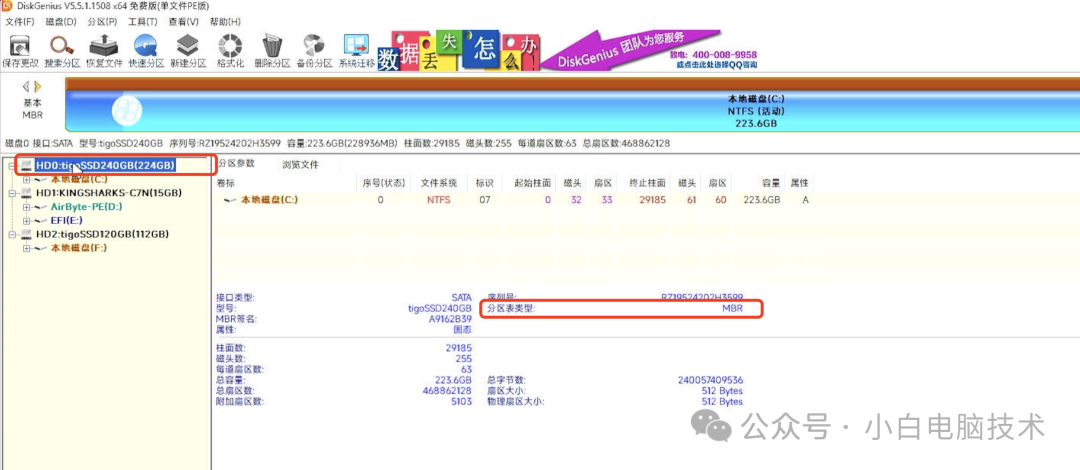Open the 查看(V) menu
This screenshot has width=1080, height=470.
pos(183,21)
